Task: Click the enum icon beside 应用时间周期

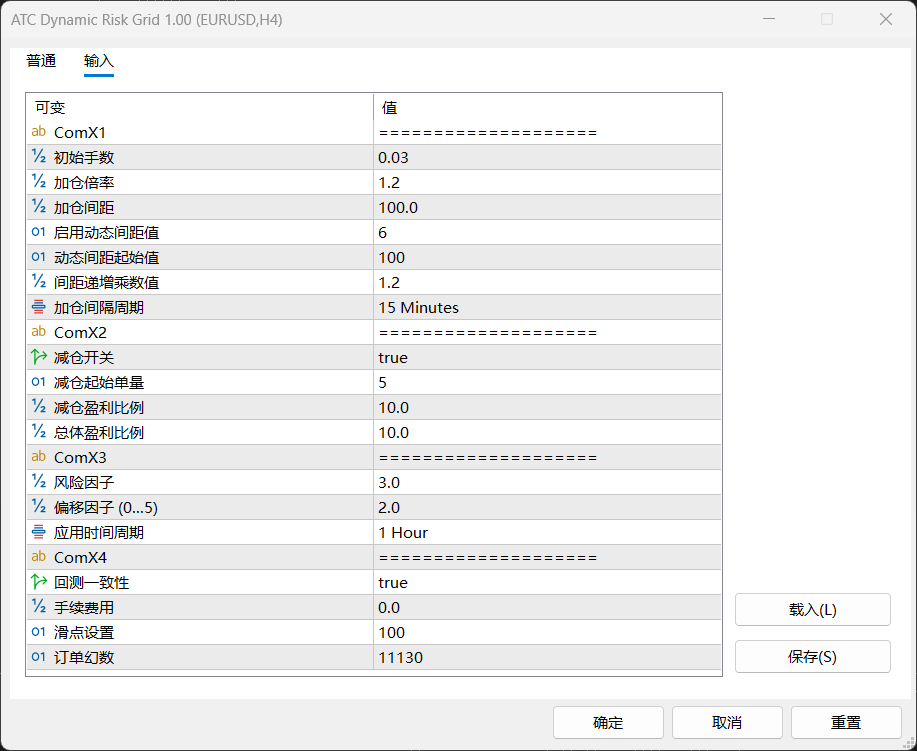Action: point(39,532)
